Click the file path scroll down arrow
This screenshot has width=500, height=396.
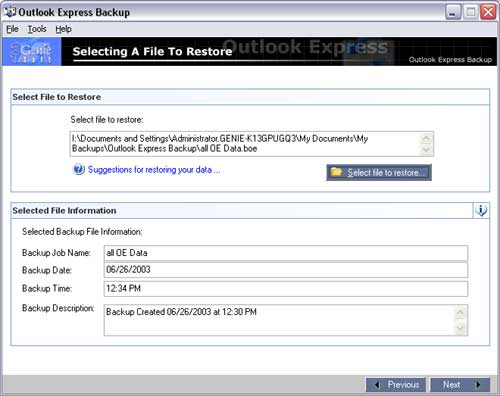coord(426,150)
